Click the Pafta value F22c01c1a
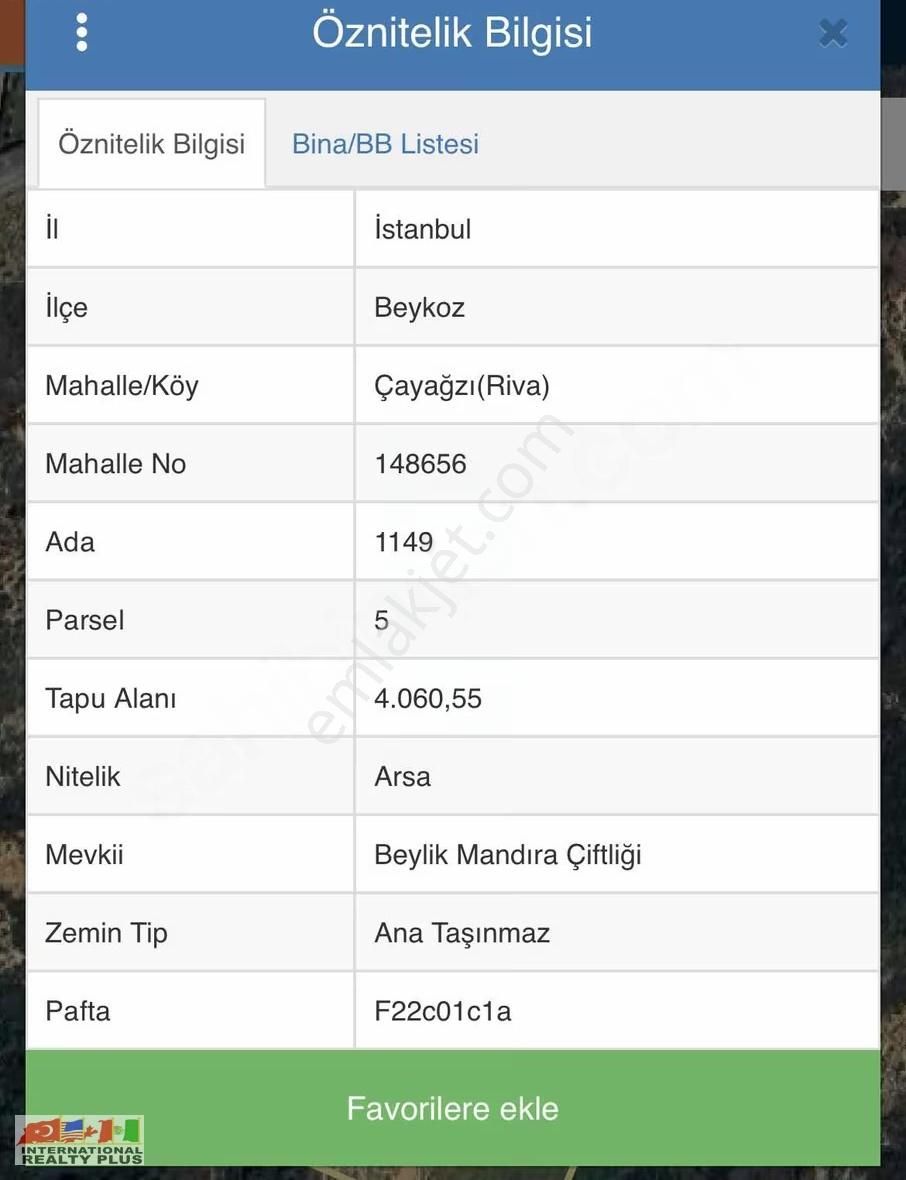906x1180 pixels. point(443,1011)
